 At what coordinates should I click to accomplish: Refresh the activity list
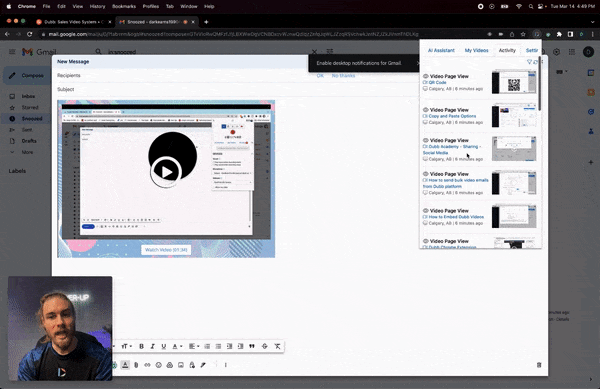coord(535,62)
